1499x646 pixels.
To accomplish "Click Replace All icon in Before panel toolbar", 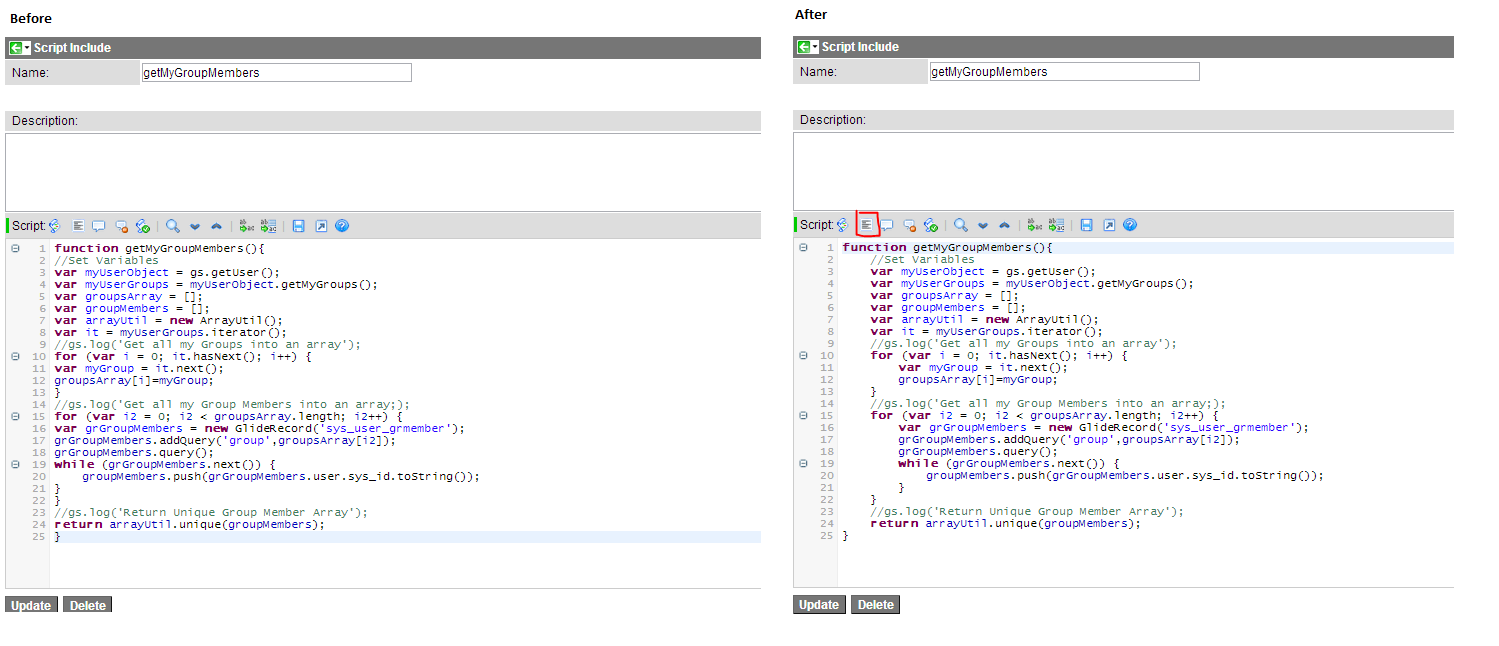I will click(x=268, y=226).
